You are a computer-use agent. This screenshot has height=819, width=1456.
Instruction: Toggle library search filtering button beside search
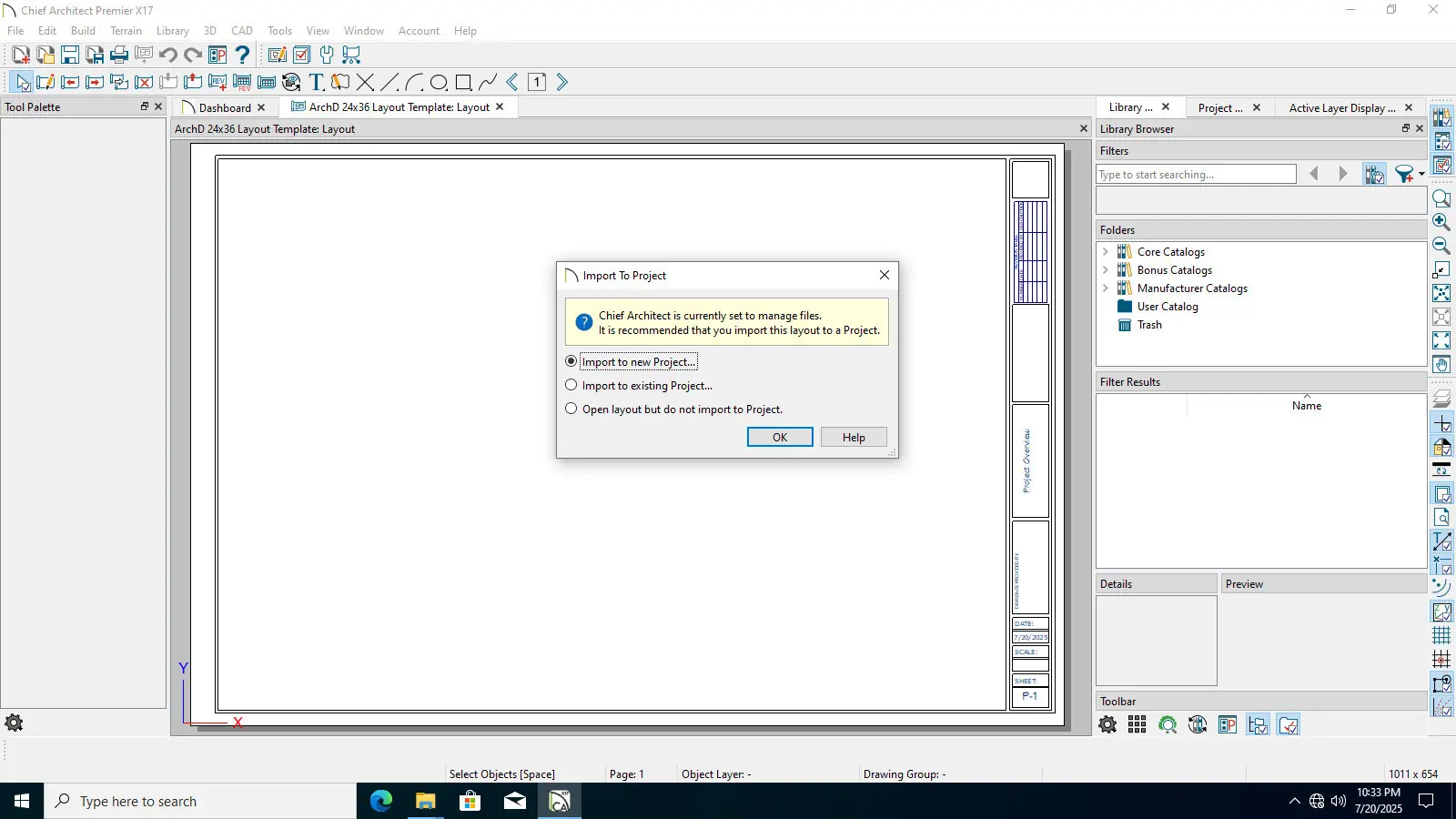(x=1374, y=174)
